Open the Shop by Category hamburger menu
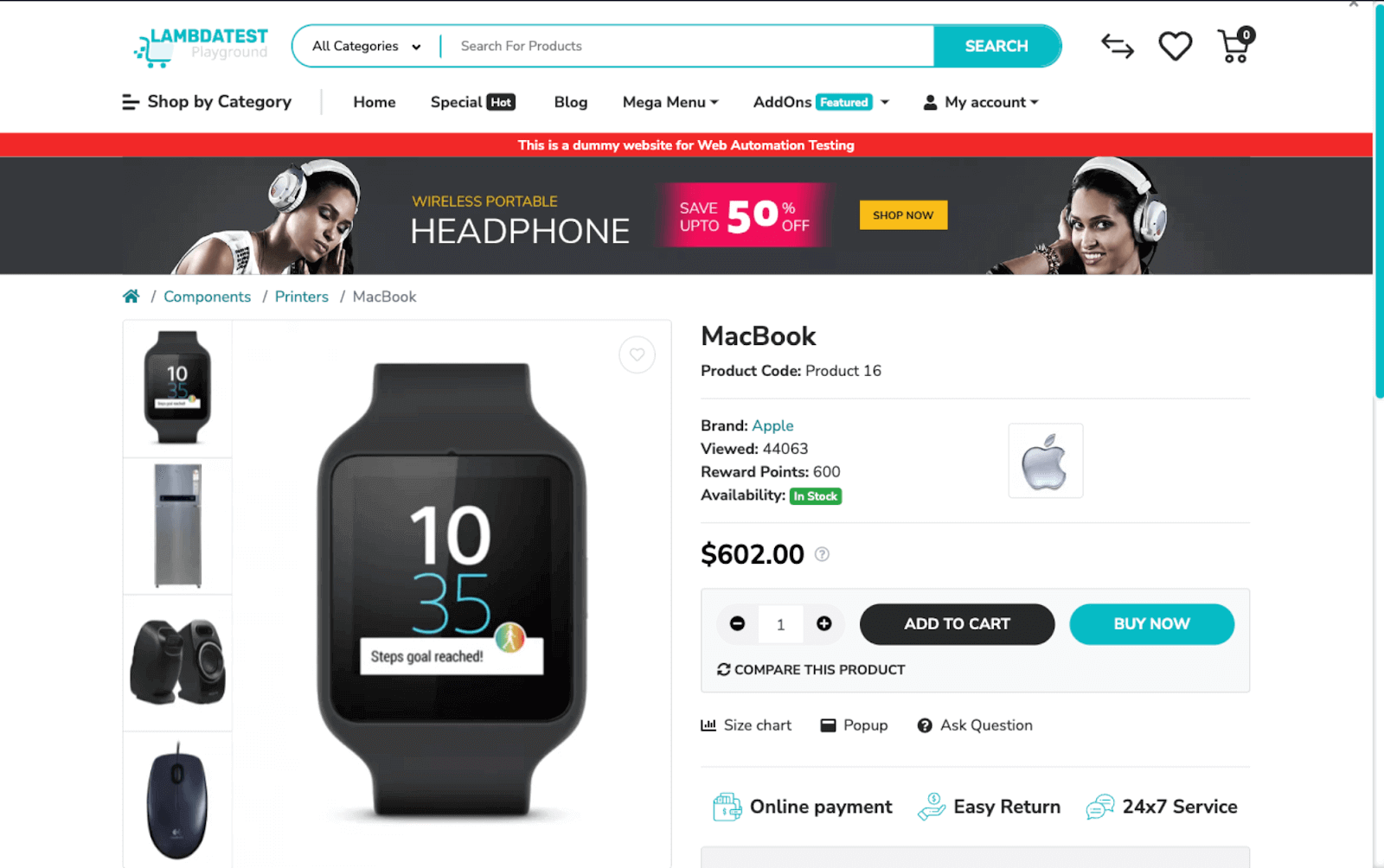The height and width of the screenshot is (868, 1384). 207,102
